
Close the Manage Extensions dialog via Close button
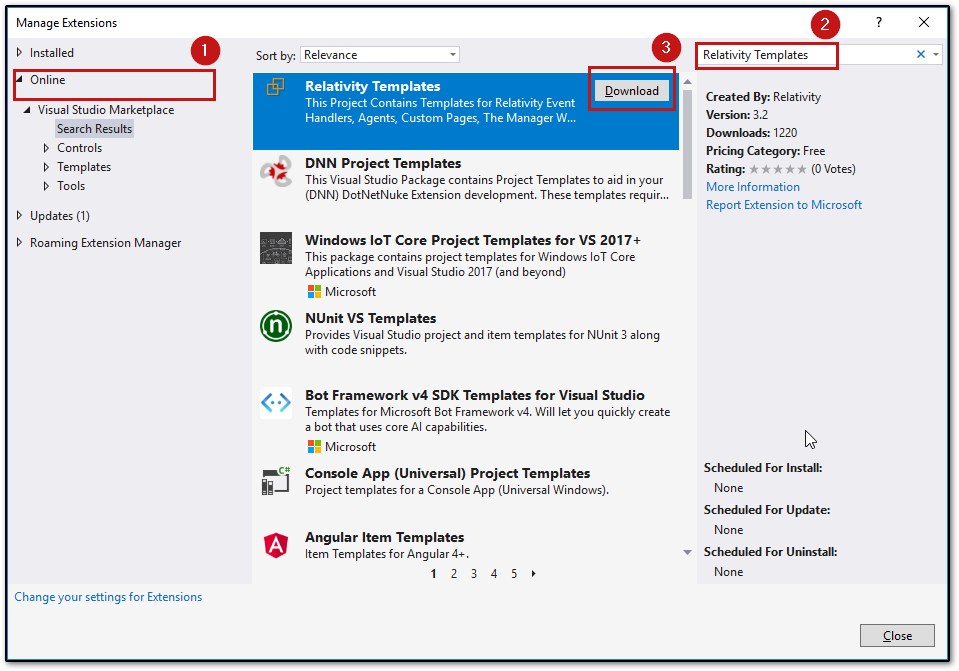(897, 636)
